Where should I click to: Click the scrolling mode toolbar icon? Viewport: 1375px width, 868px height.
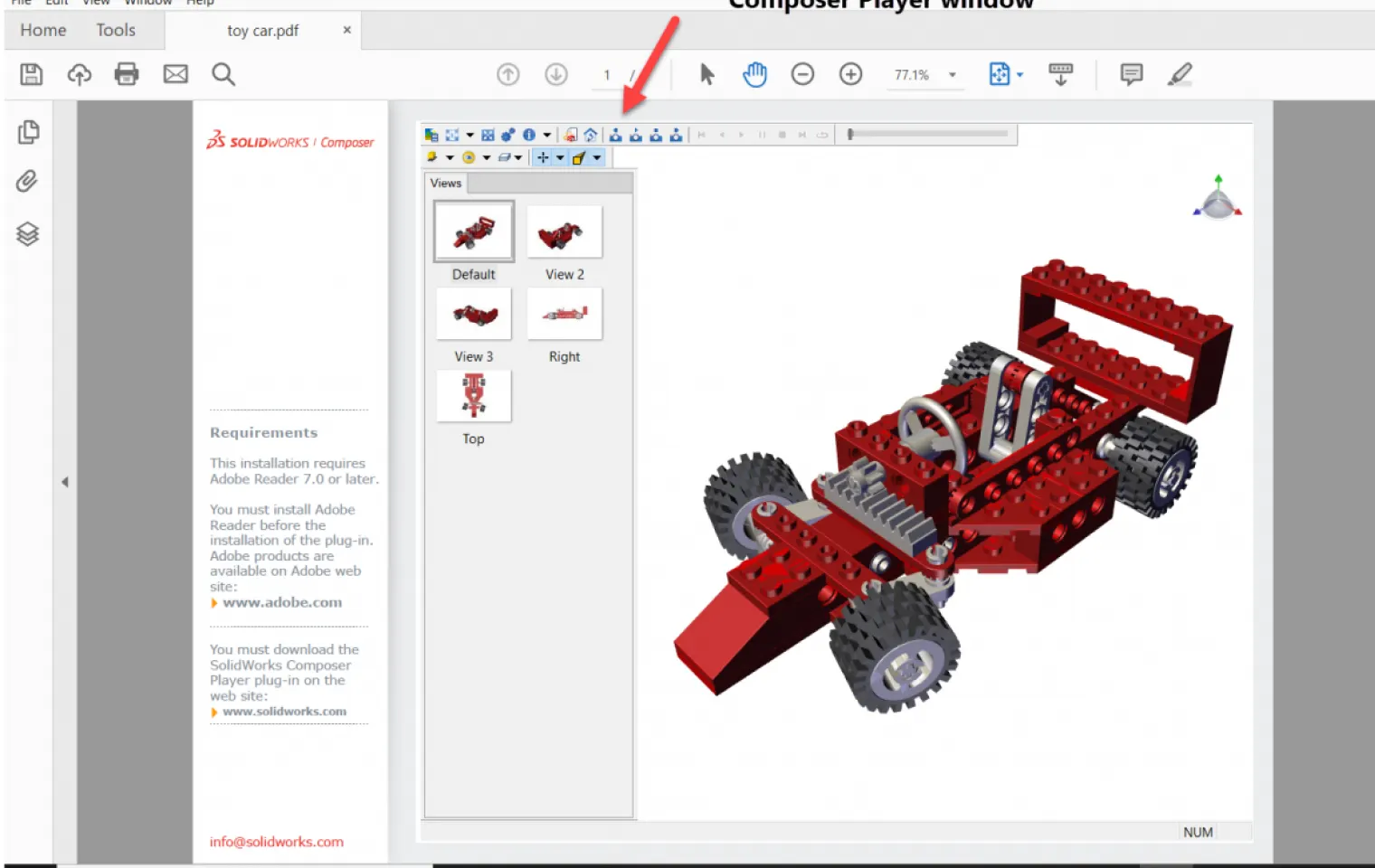1060,74
